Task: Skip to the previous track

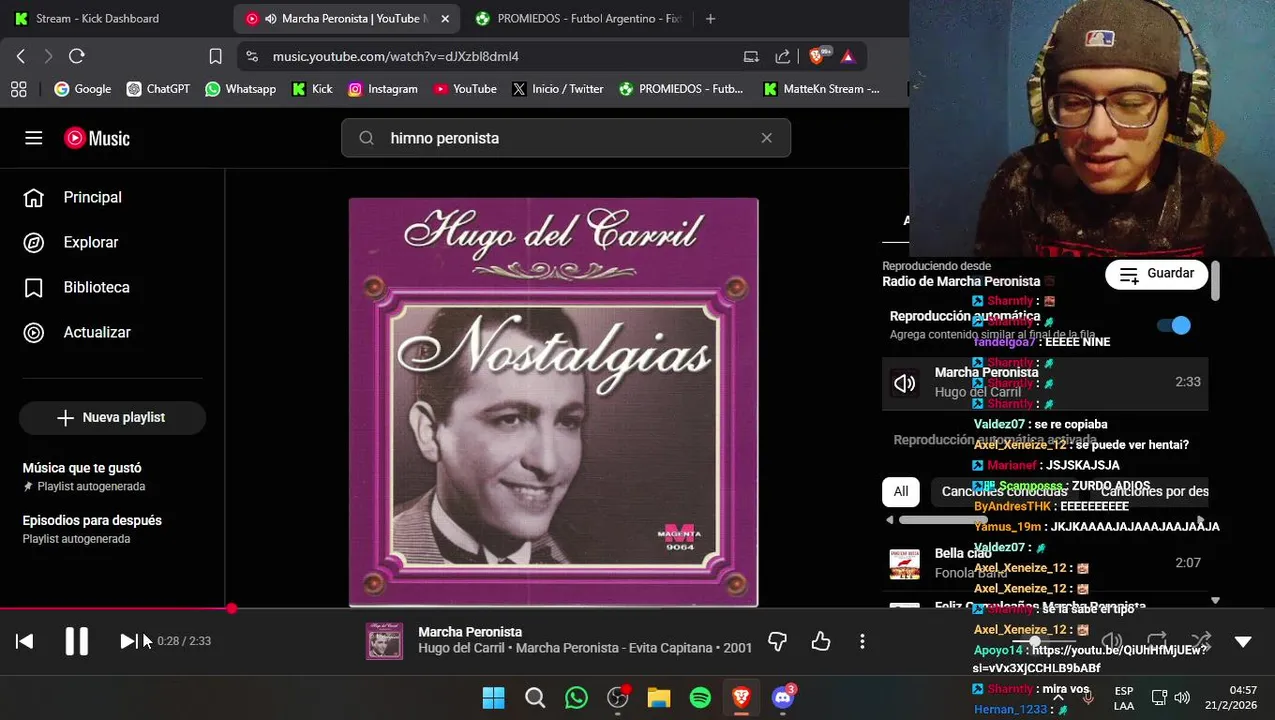Action: pos(25,641)
